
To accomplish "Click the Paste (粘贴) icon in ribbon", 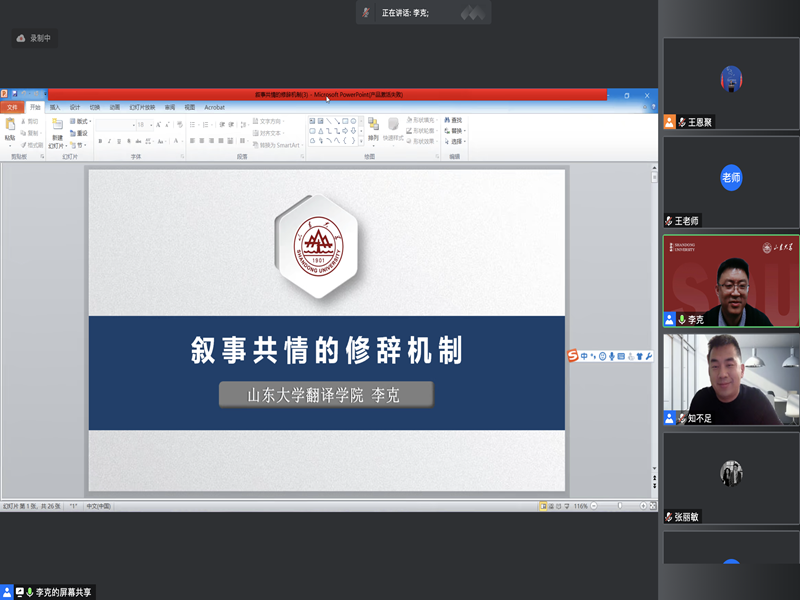I will tap(10, 126).
